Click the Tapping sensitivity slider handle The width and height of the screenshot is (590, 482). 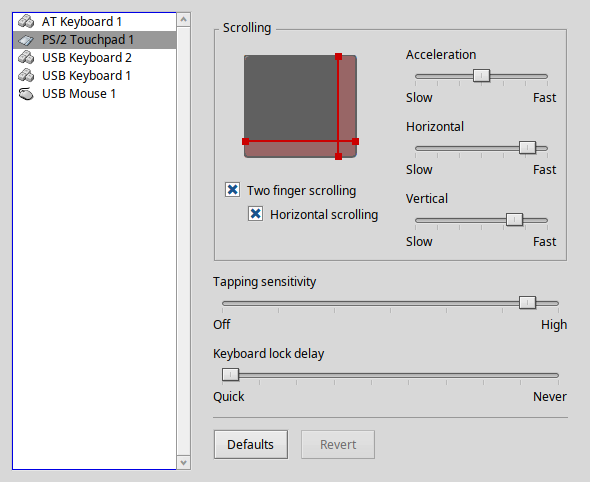pyautogui.click(x=527, y=302)
